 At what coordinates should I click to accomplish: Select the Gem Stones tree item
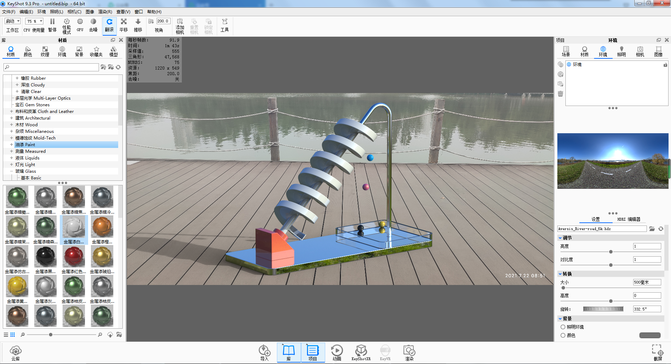click(33, 105)
